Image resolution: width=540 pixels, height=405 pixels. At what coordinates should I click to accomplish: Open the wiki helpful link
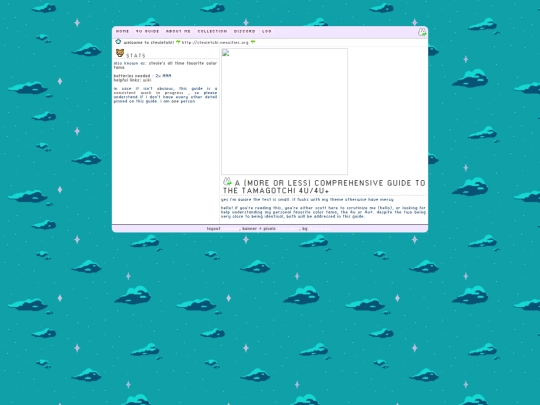click(147, 80)
